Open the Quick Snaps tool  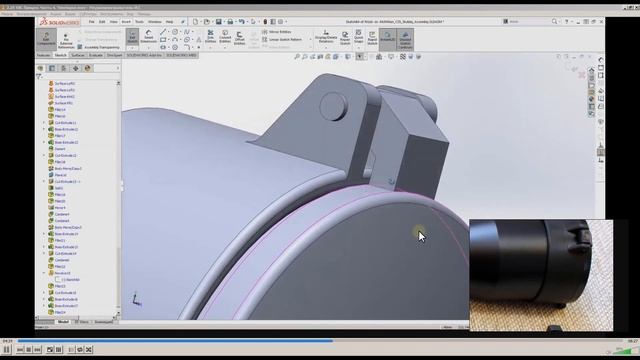(x=359, y=36)
